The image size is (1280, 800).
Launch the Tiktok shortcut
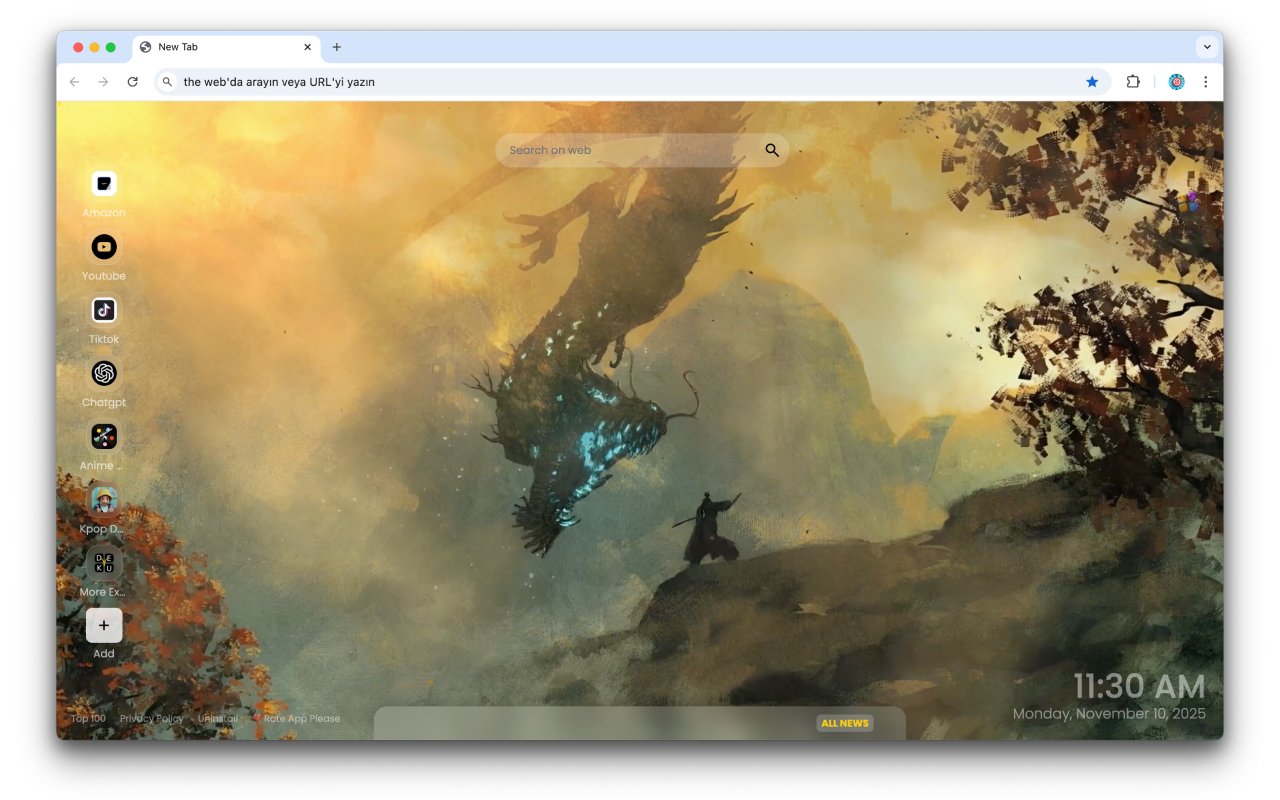(104, 310)
